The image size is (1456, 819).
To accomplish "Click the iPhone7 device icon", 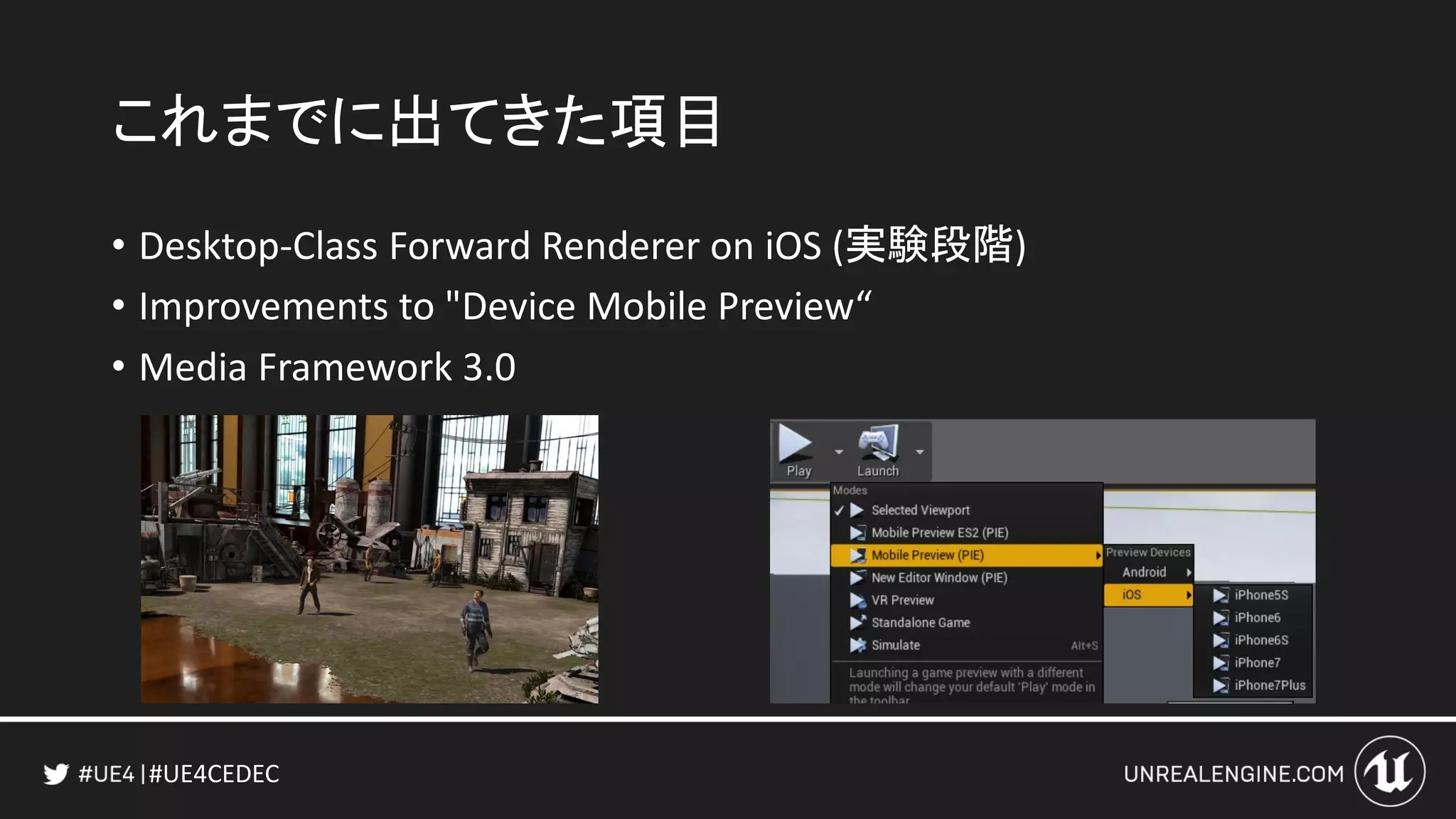I will coord(1221,663).
